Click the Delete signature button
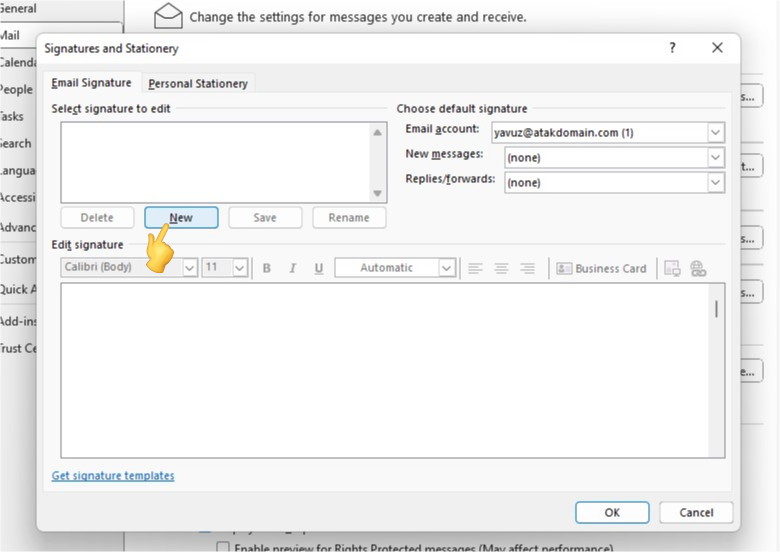 click(97, 218)
